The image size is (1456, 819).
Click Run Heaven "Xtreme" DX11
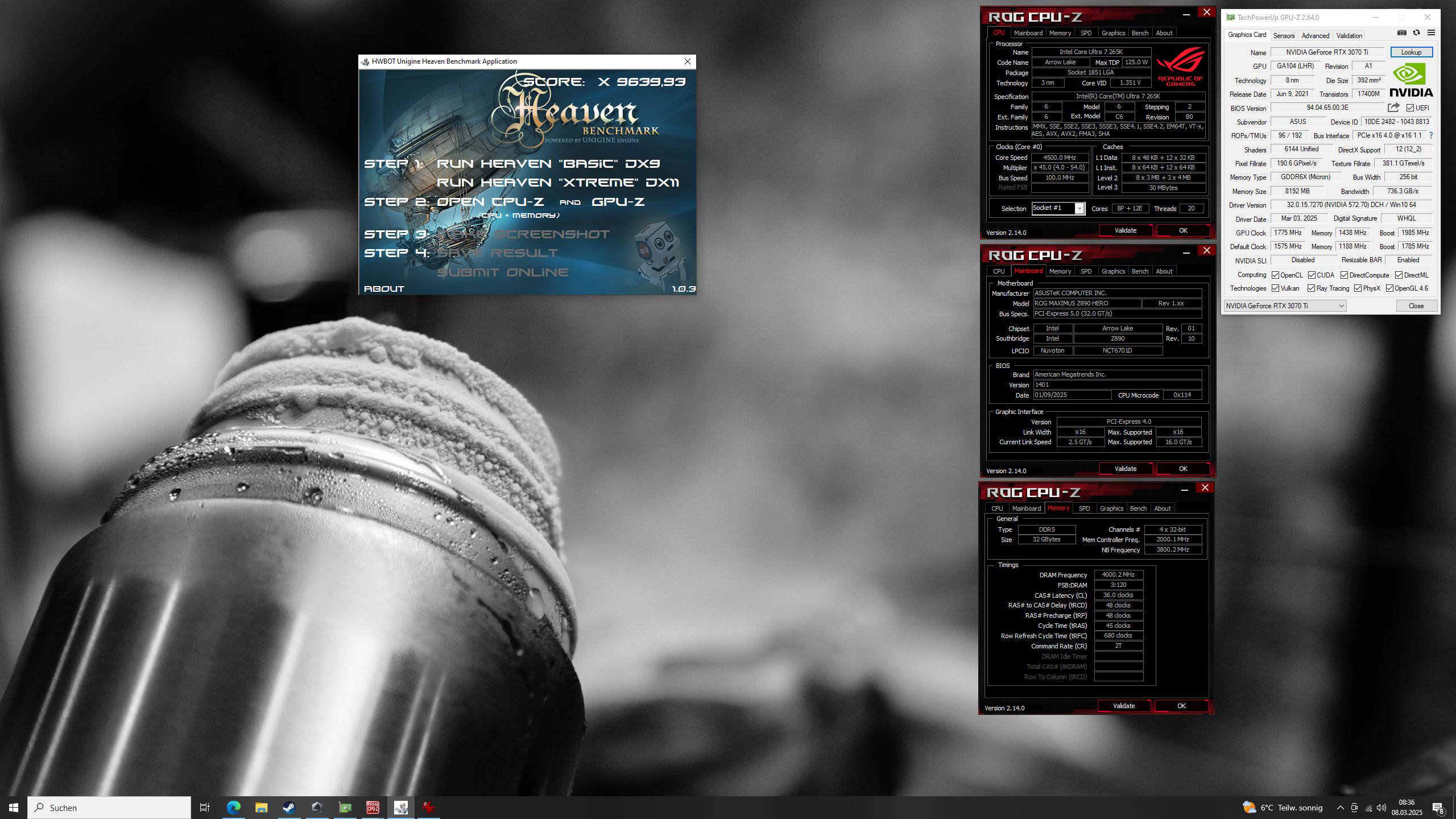coord(557,183)
